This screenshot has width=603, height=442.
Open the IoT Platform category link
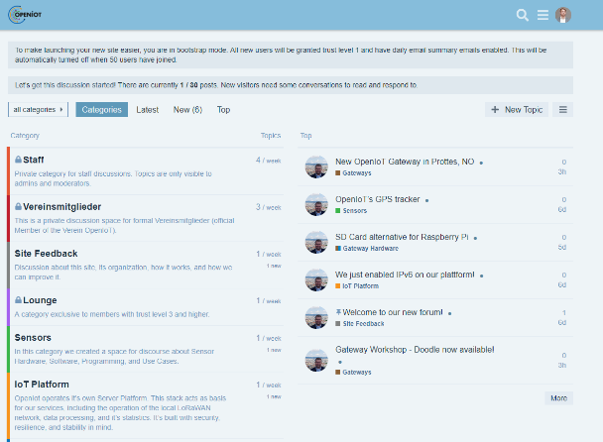point(42,384)
